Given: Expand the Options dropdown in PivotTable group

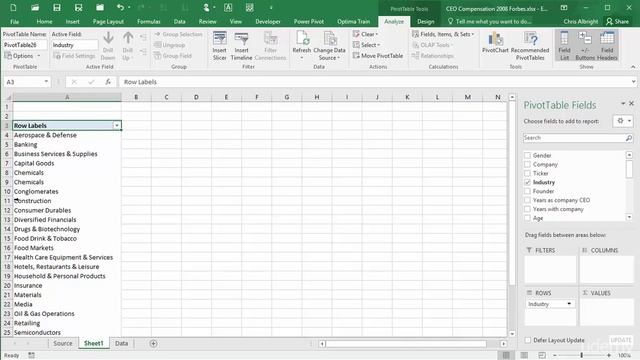Looking at the screenshot, I should pos(22,56).
